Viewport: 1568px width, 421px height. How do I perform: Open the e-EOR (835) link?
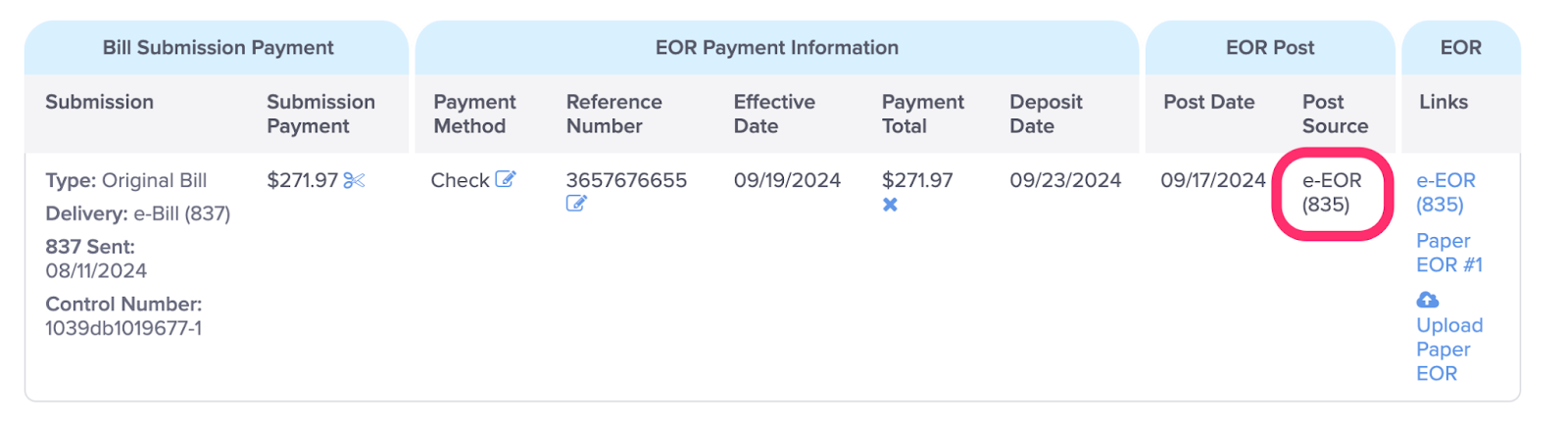1445,192
